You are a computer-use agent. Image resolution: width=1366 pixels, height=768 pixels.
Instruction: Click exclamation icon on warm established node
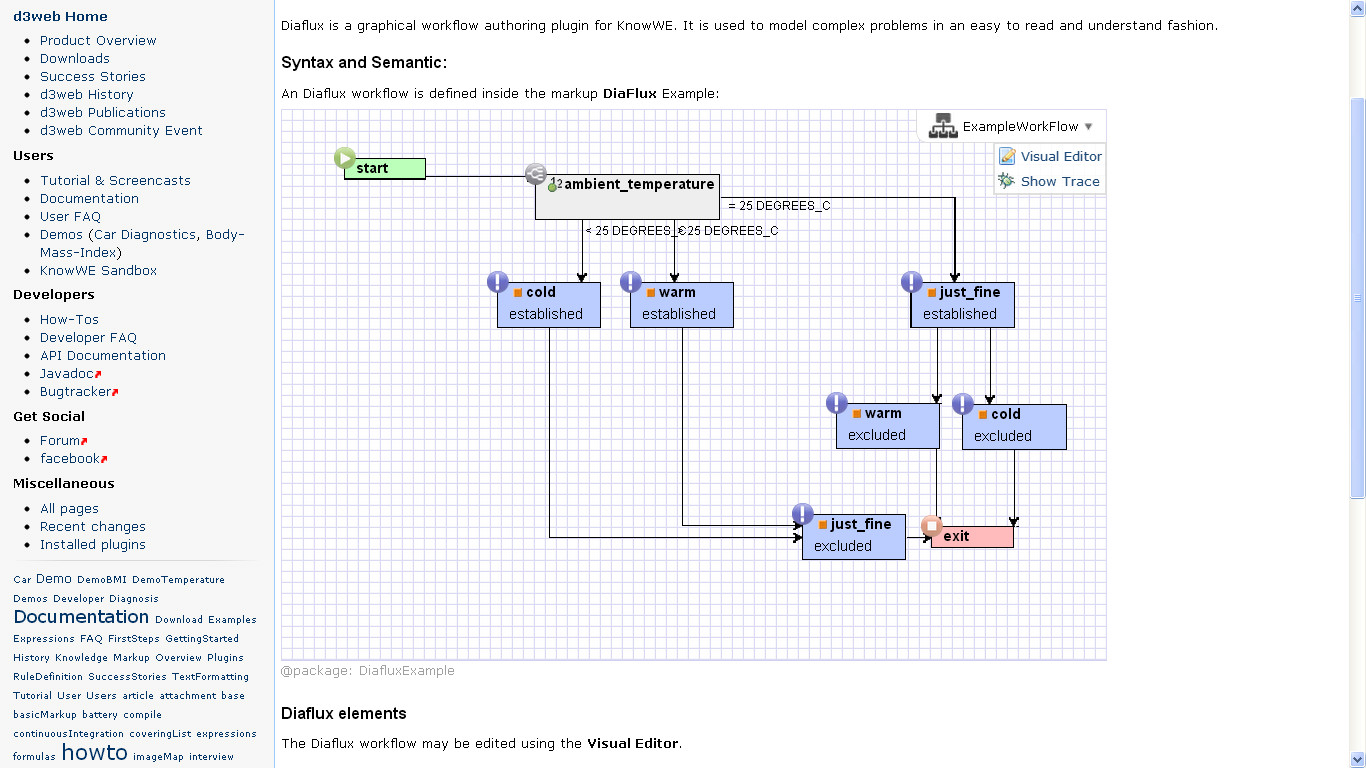631,282
